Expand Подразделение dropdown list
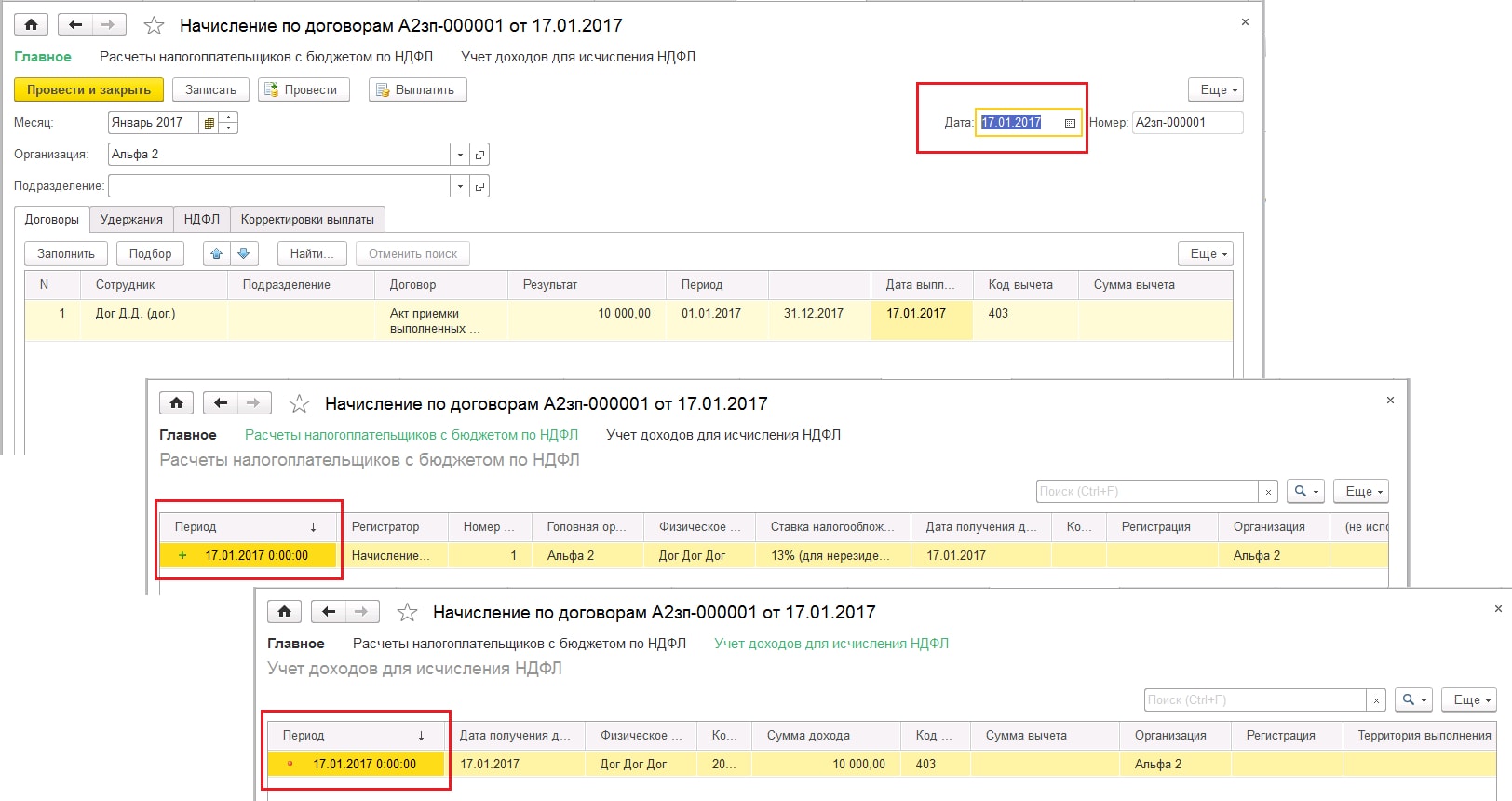The height and width of the screenshot is (801, 1512). (x=460, y=186)
